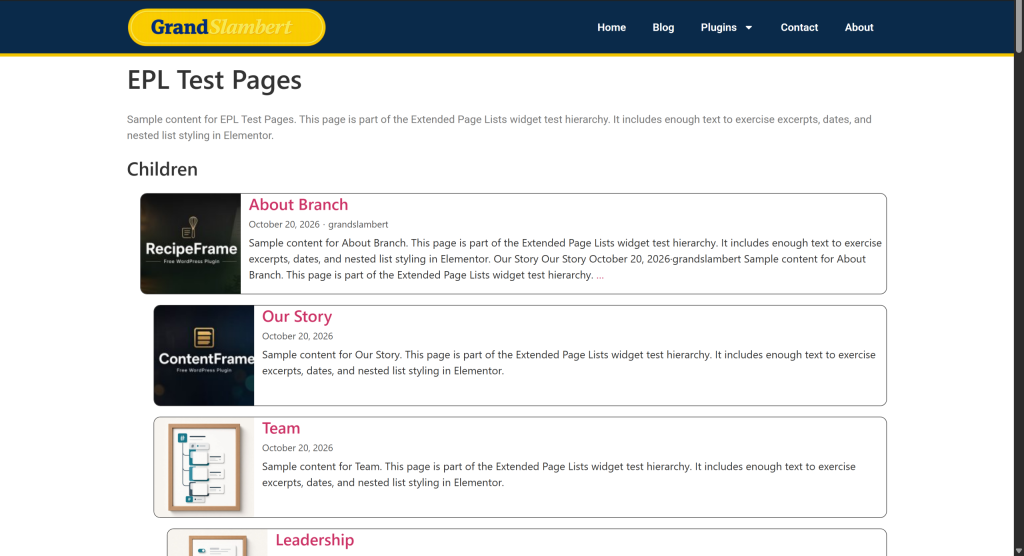Click the grandslambert author text
Screen dimensions: 1024x556
pyautogui.click(x=358, y=224)
